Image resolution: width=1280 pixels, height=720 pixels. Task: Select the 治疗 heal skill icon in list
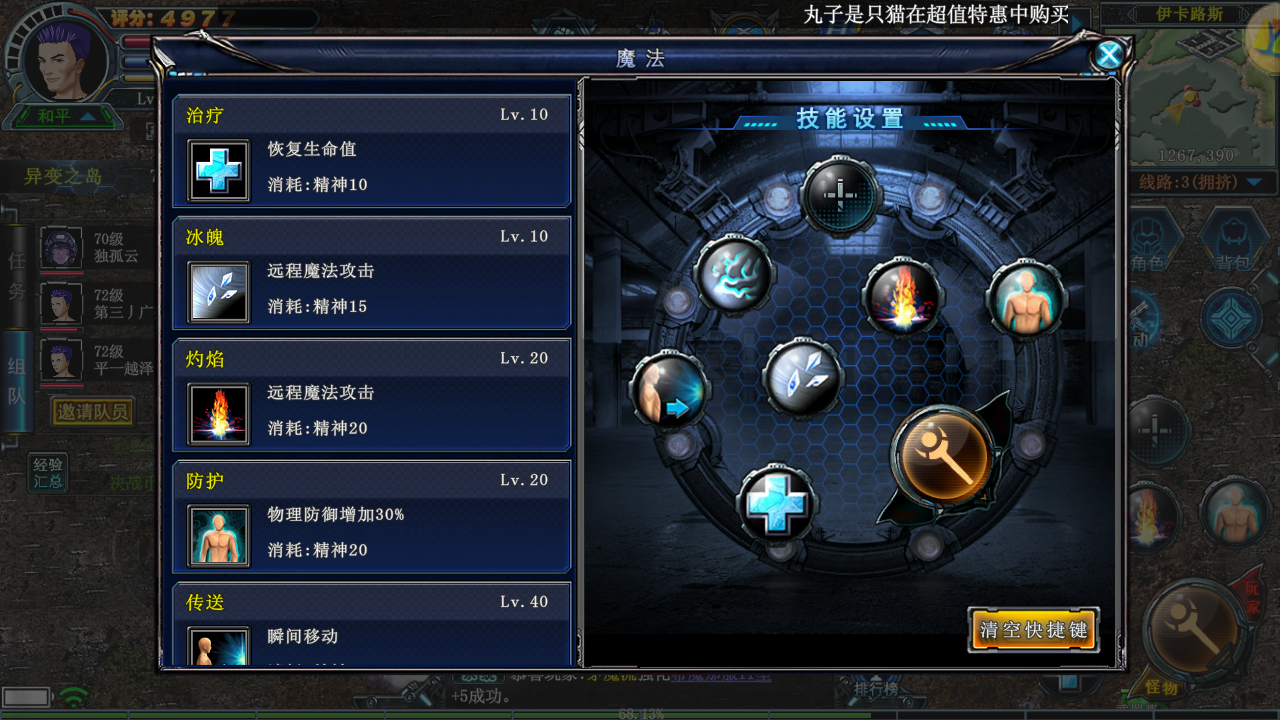218,170
